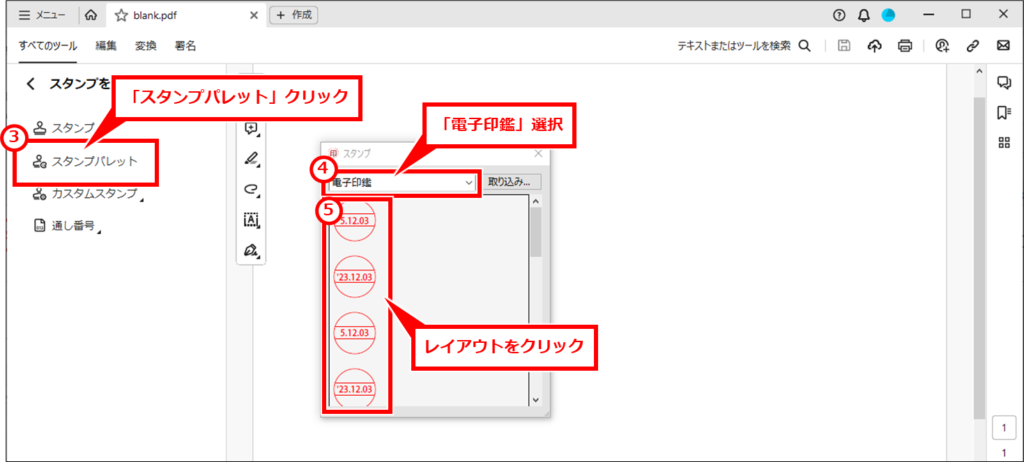Select the freehand draw loop tool
Image resolution: width=1024 pixels, height=462 pixels.
[251, 189]
